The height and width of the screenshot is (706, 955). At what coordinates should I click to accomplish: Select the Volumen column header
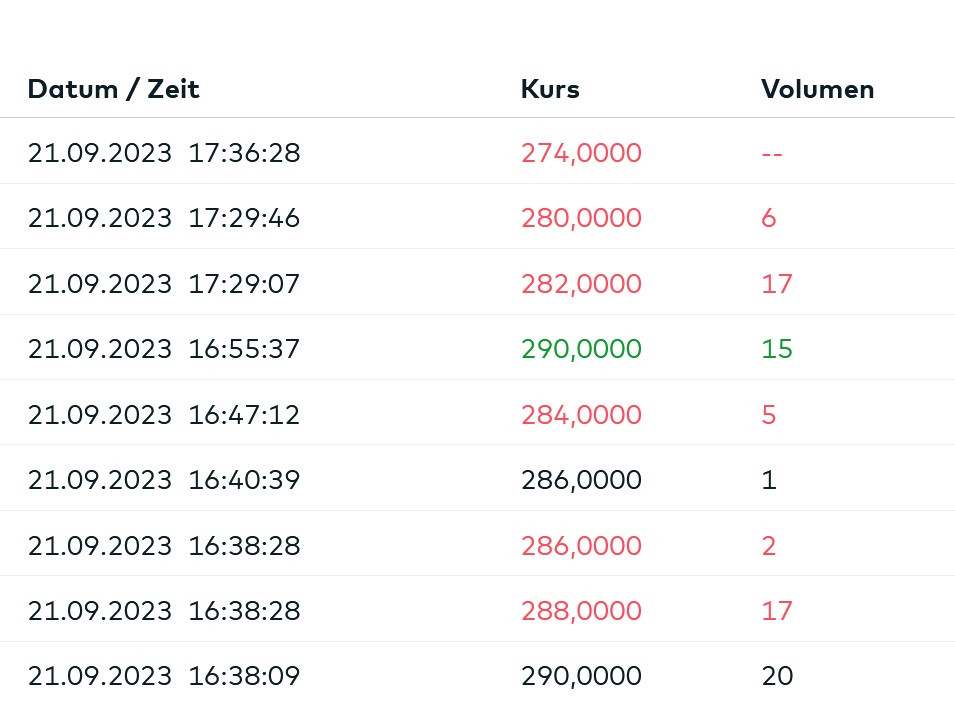pos(817,89)
